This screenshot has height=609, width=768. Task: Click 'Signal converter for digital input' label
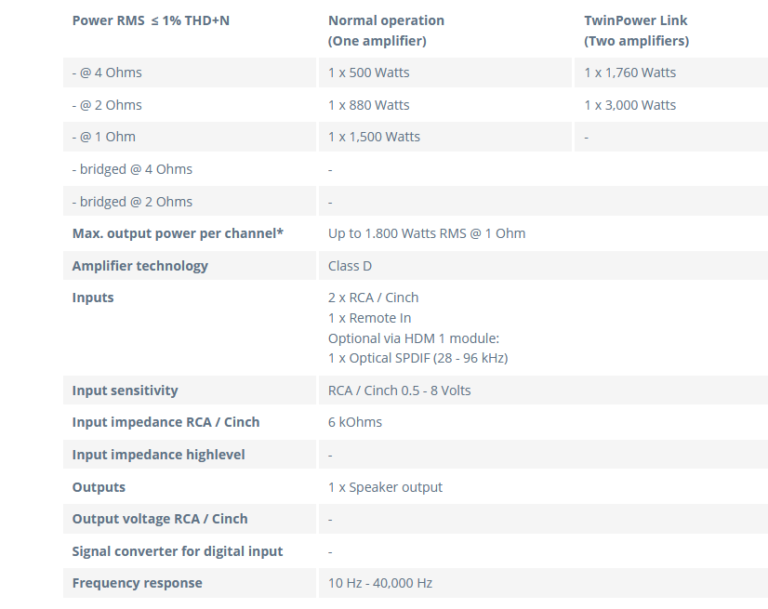click(x=177, y=551)
